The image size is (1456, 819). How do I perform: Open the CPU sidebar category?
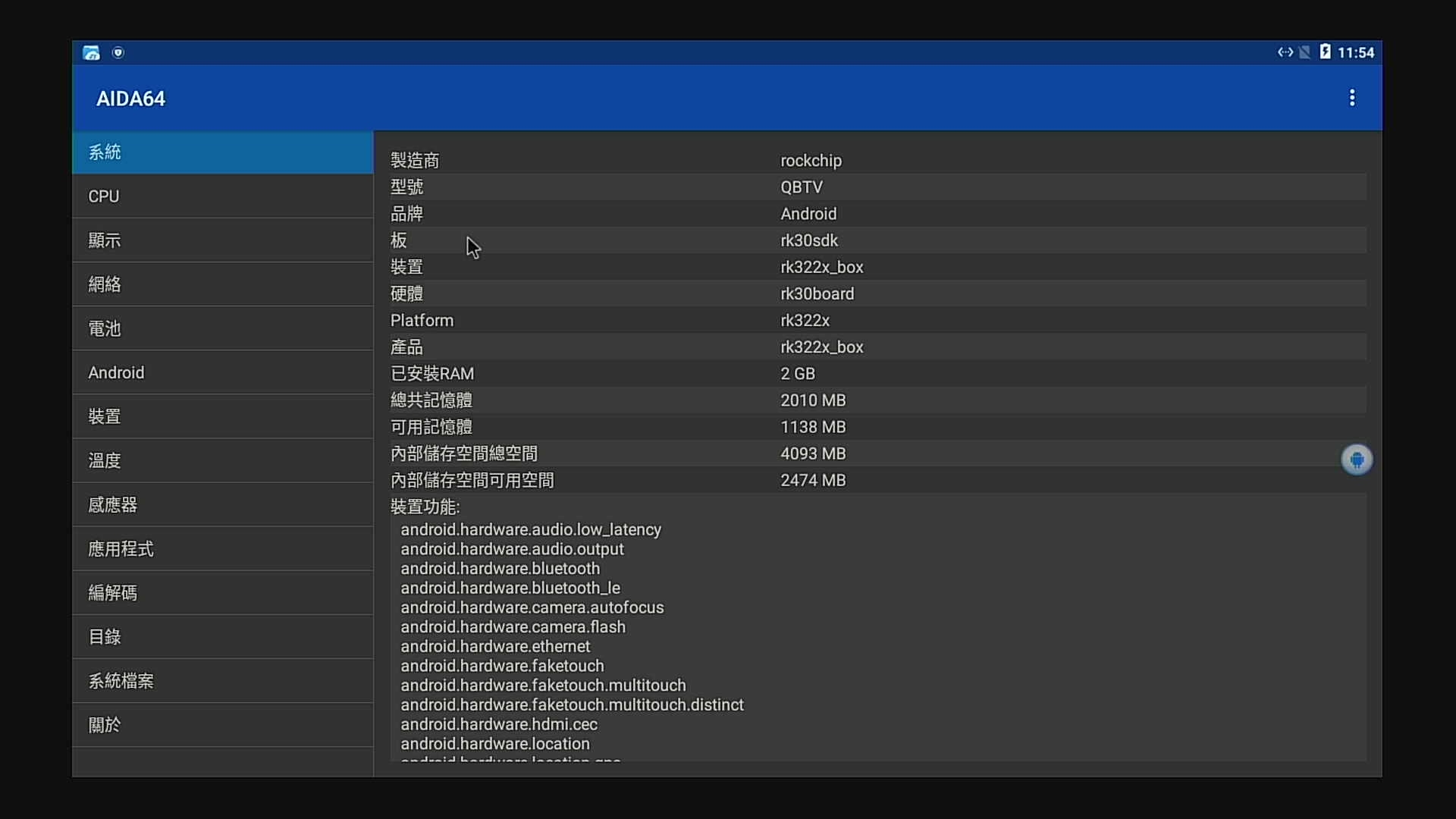click(223, 196)
